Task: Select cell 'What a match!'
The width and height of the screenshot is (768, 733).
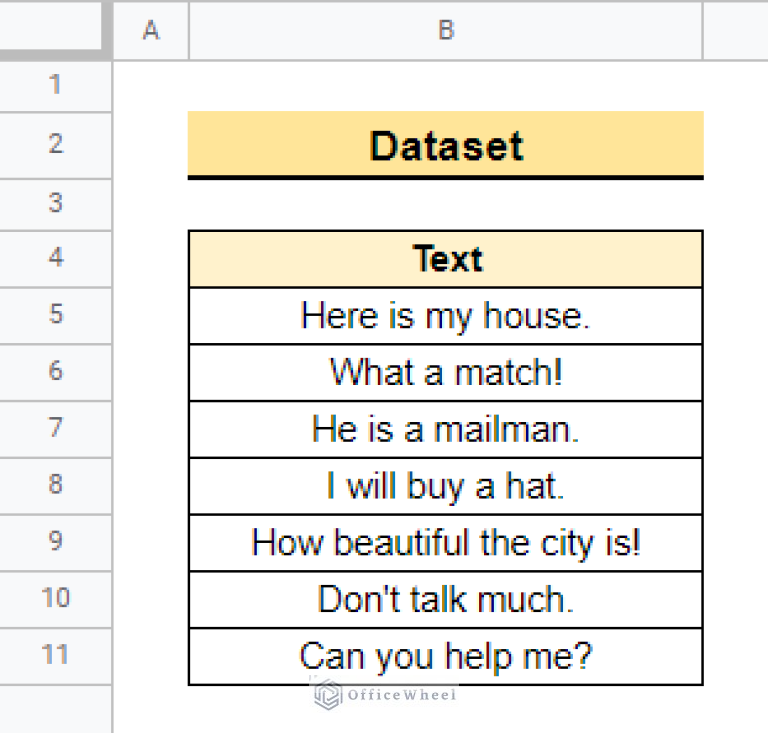Action: pyautogui.click(x=446, y=372)
